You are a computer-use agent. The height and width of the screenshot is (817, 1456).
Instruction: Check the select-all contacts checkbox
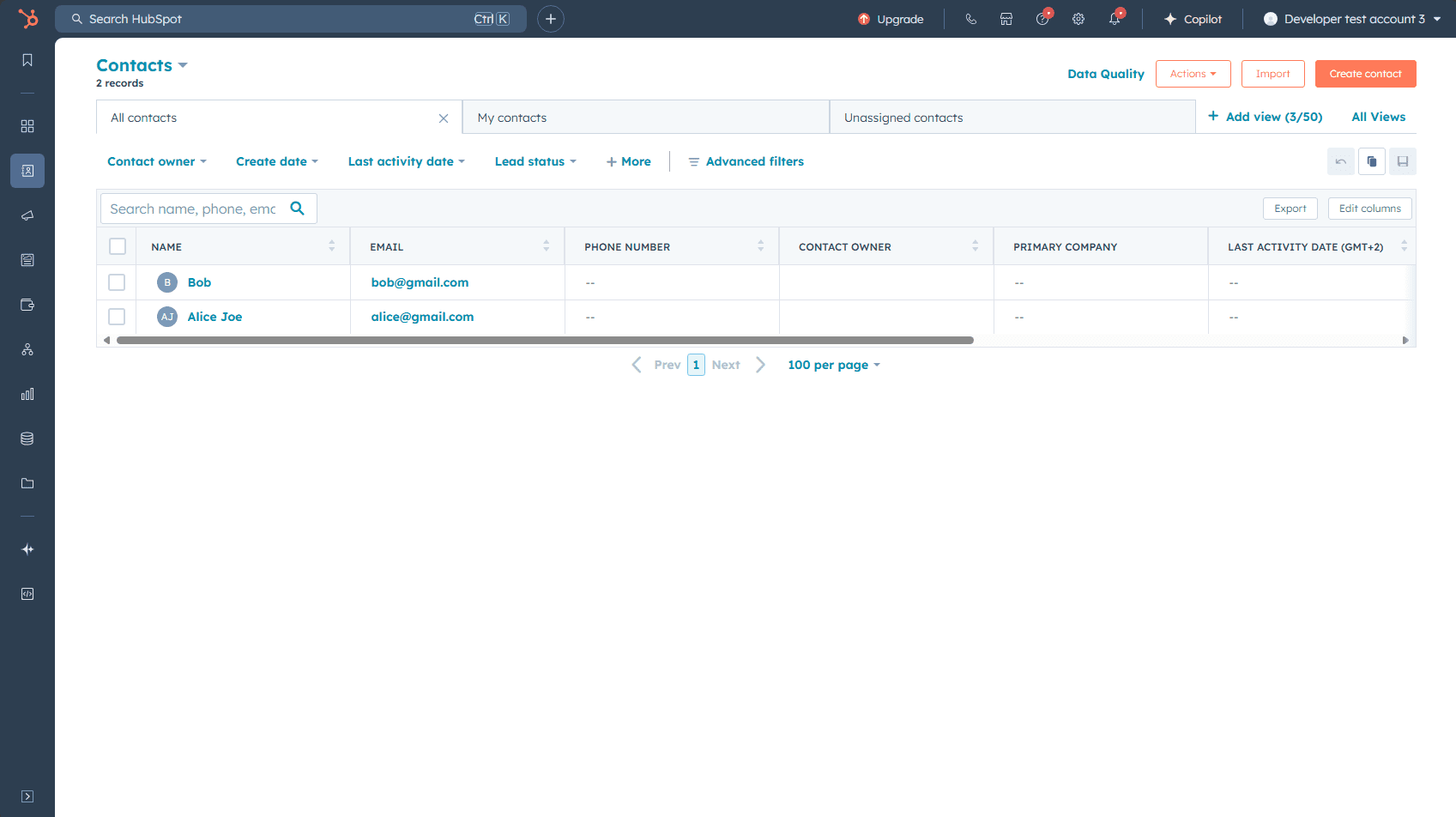pos(118,247)
